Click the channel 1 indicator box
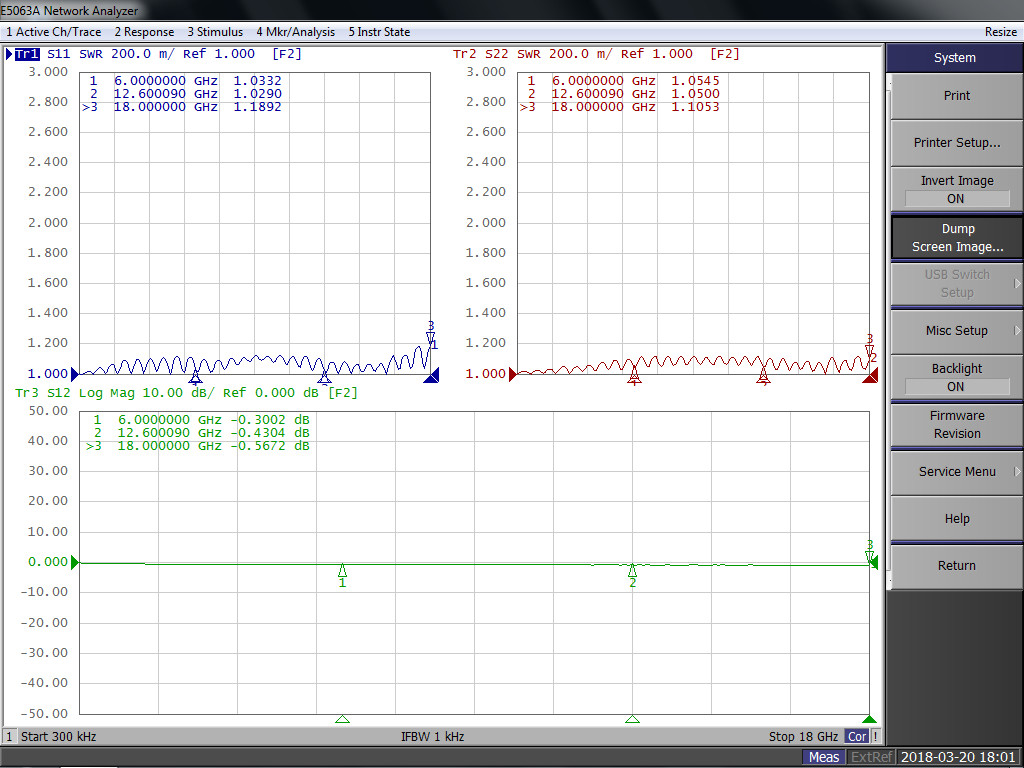Image resolution: width=1024 pixels, height=768 pixels. click(x=9, y=737)
